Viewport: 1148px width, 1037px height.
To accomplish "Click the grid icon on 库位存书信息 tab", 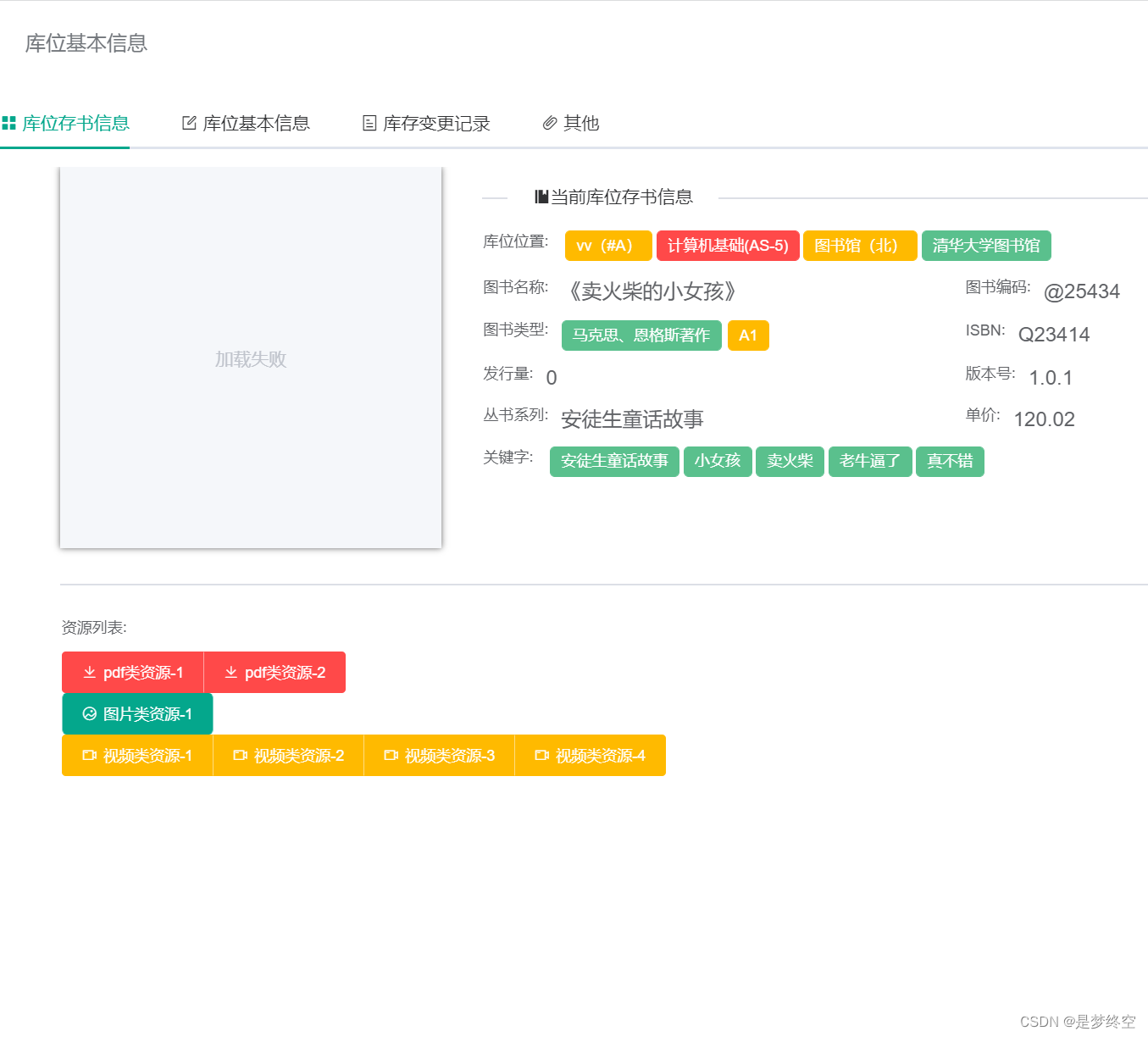I will (x=9, y=123).
